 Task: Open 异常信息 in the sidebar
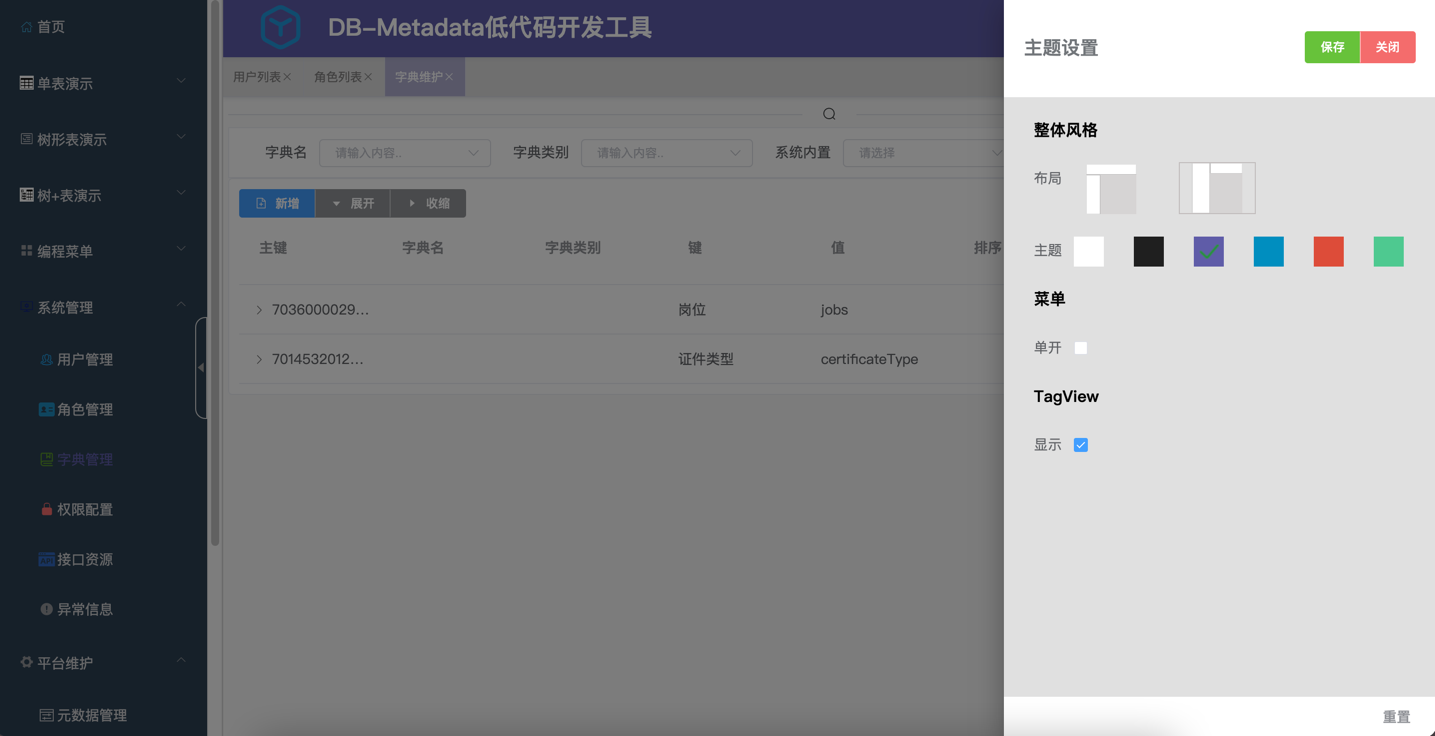coord(84,610)
